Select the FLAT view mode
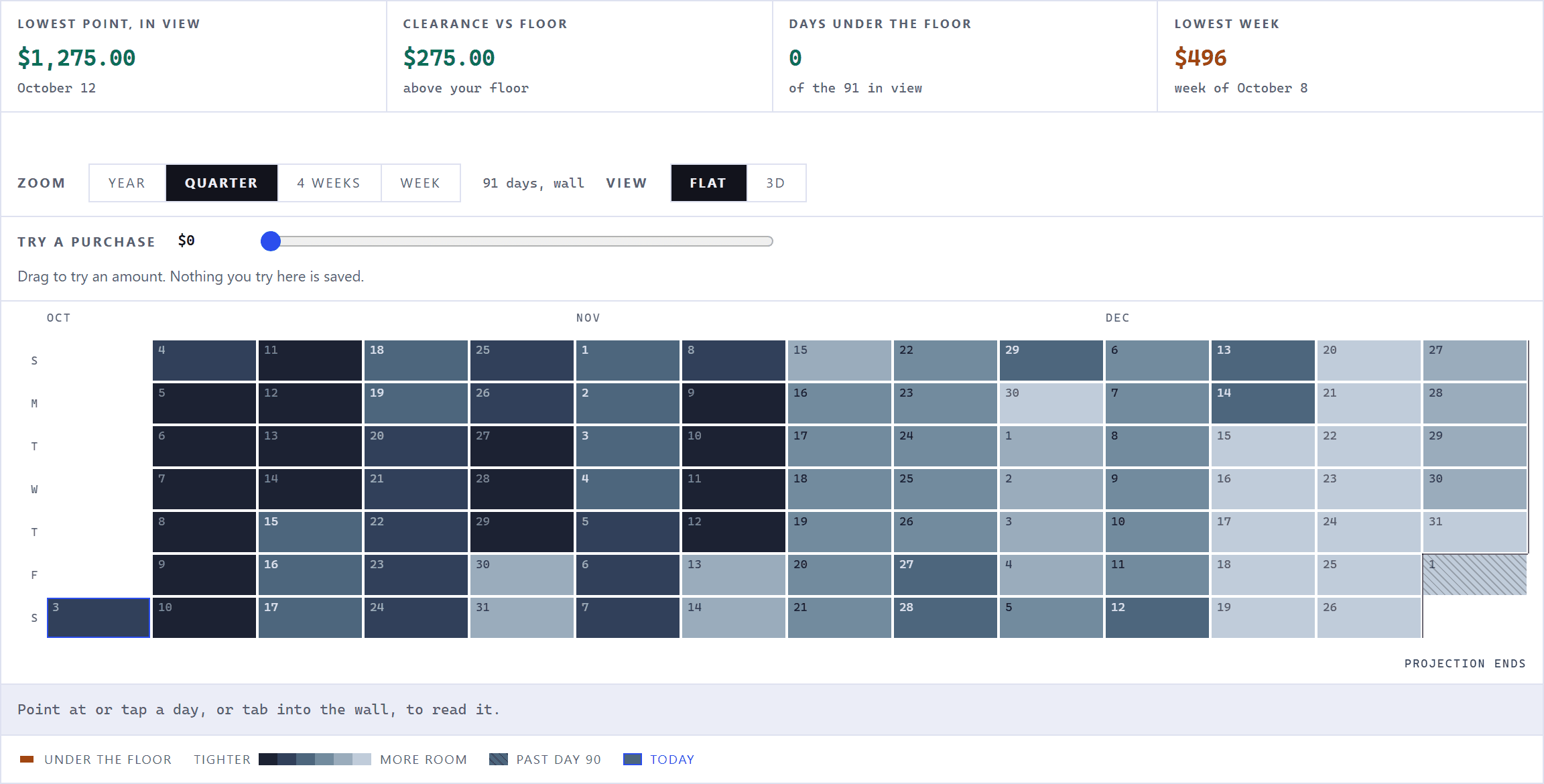1544x784 pixels. pyautogui.click(x=708, y=183)
